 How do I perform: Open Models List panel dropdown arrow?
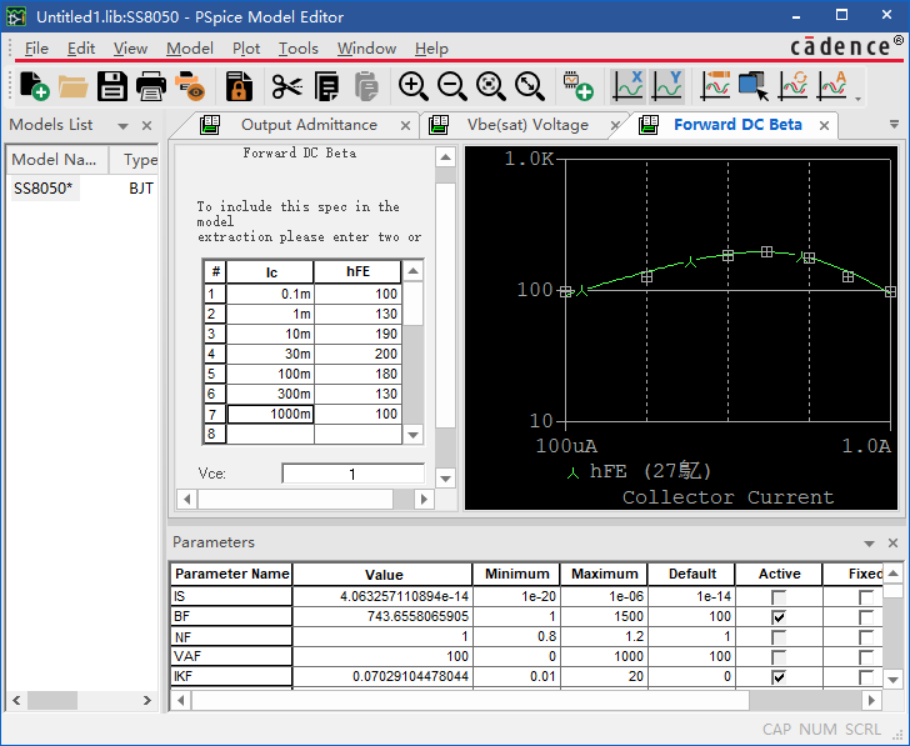pyautogui.click(x=123, y=126)
